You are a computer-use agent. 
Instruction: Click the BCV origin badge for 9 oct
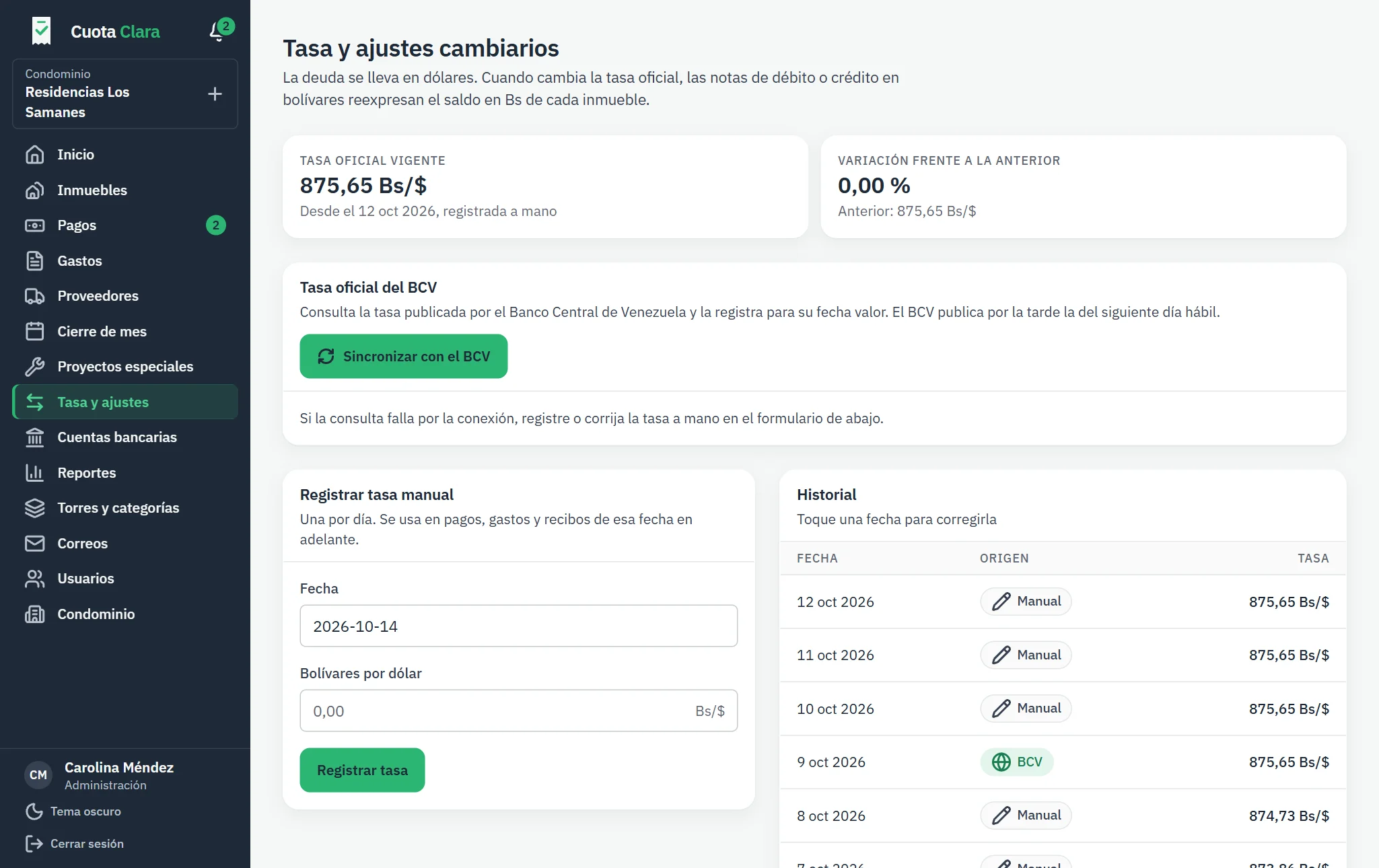click(x=1017, y=762)
